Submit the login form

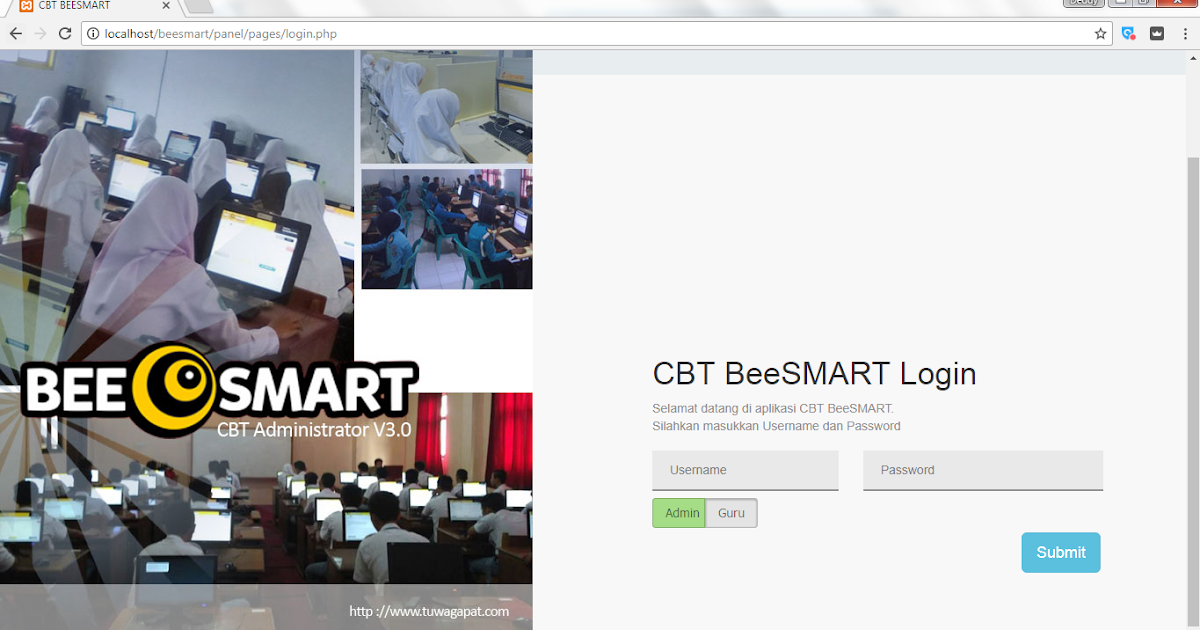(1060, 552)
